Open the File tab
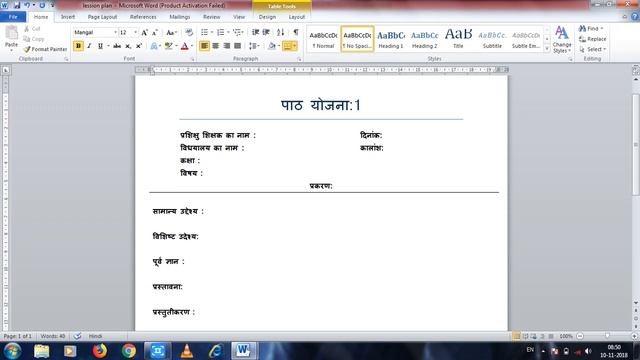This screenshot has width=640, height=360. pos(13,17)
